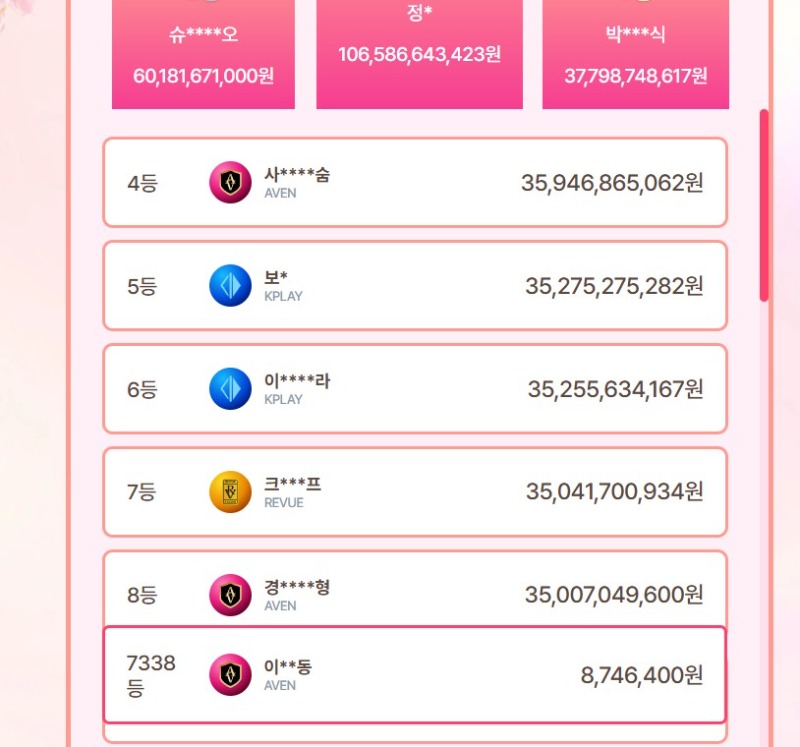Click the 35,946,865,062원 amount in 4등 row
Screen dimensions: 800x747
tap(612, 183)
